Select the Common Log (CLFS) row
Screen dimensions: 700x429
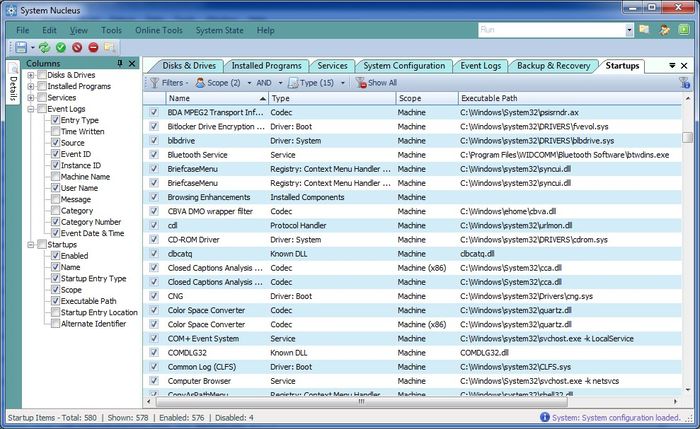pyautogui.click(x=412, y=367)
